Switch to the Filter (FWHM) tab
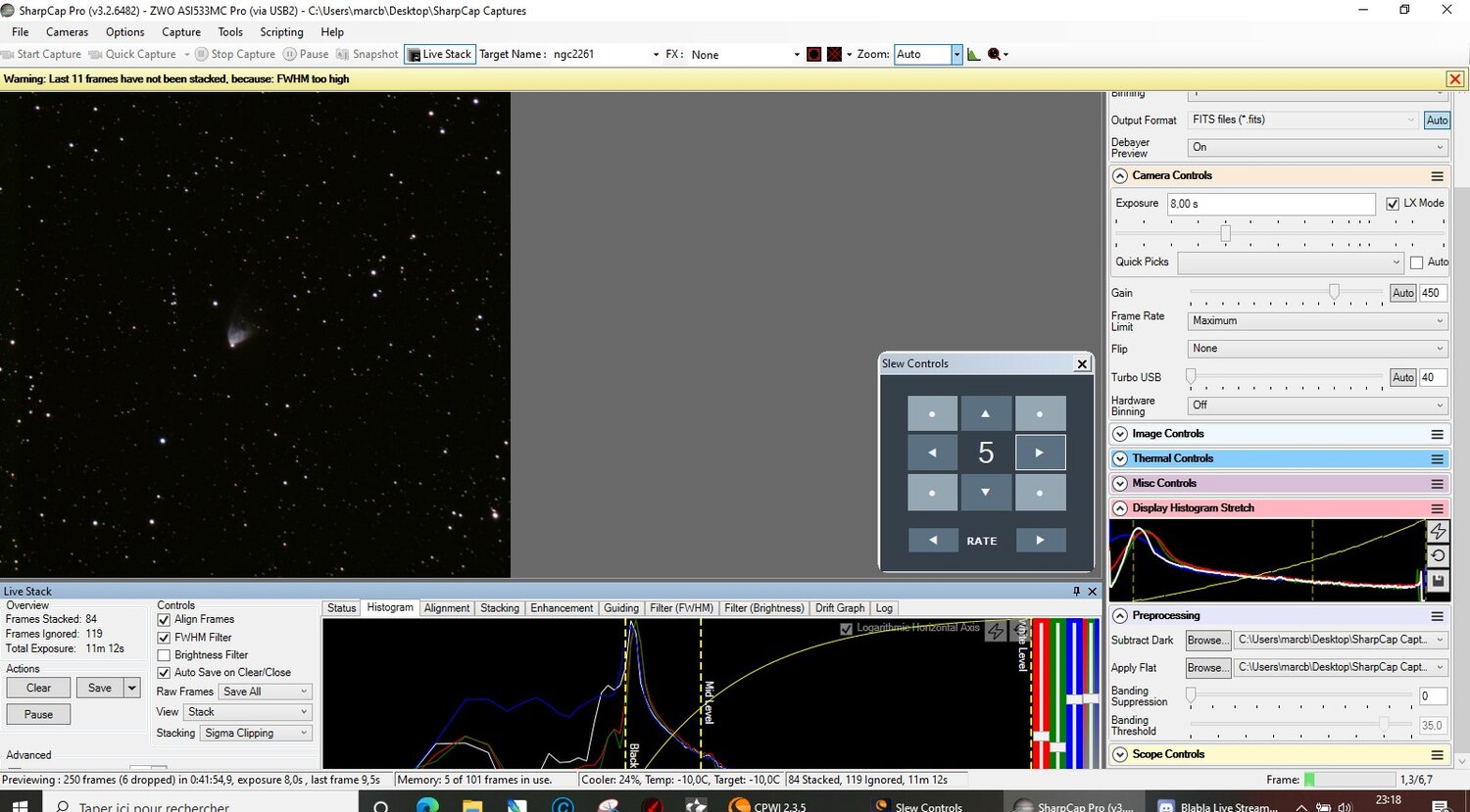Screen dimensions: 1470x812 point(682,608)
